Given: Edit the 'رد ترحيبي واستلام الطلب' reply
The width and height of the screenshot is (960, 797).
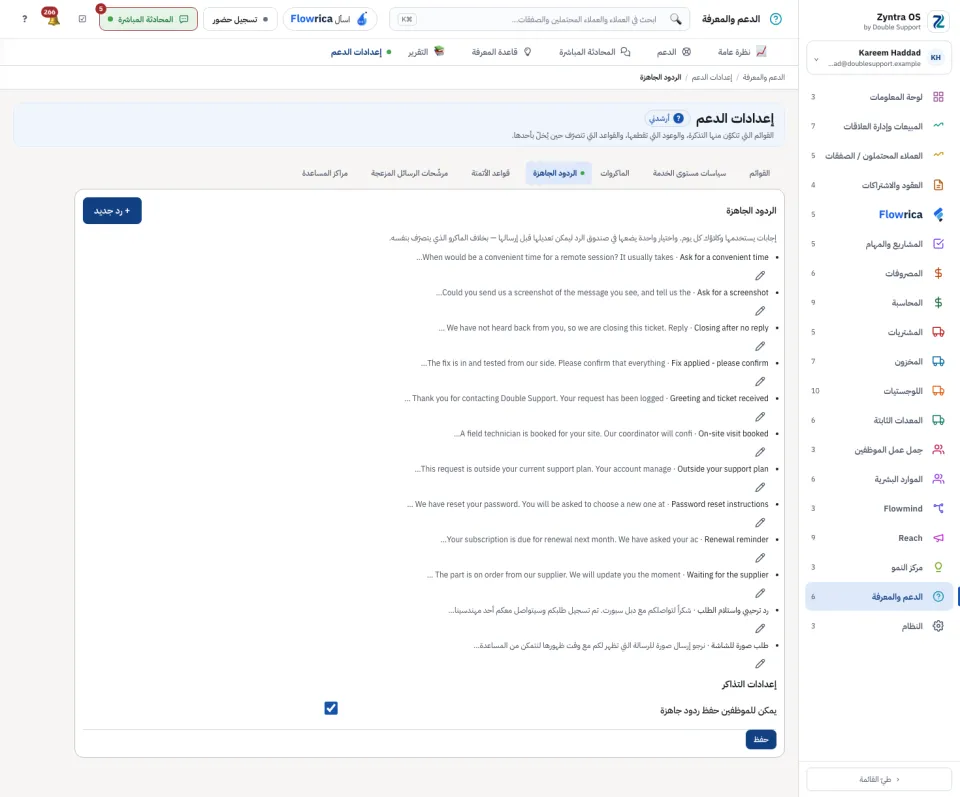Looking at the screenshot, I should 760,629.
